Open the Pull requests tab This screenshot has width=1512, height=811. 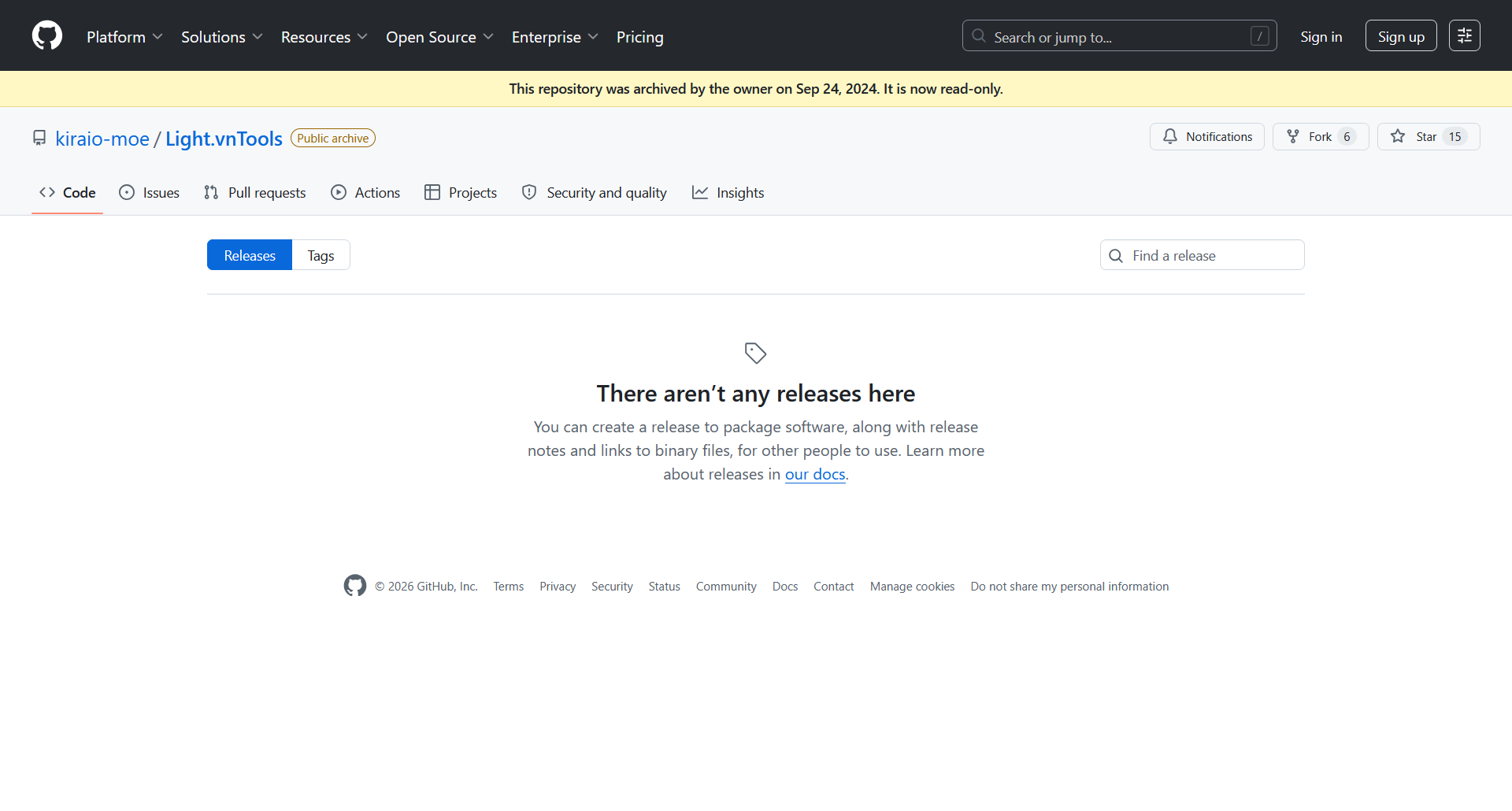click(255, 193)
